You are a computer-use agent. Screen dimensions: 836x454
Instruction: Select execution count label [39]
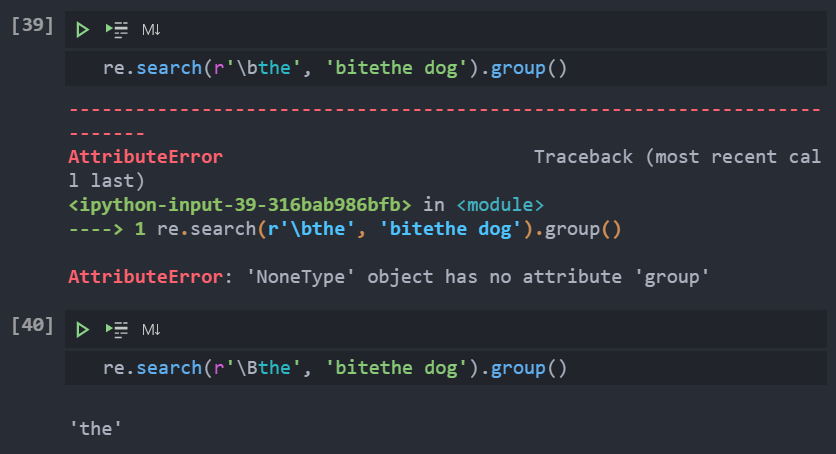point(33,25)
